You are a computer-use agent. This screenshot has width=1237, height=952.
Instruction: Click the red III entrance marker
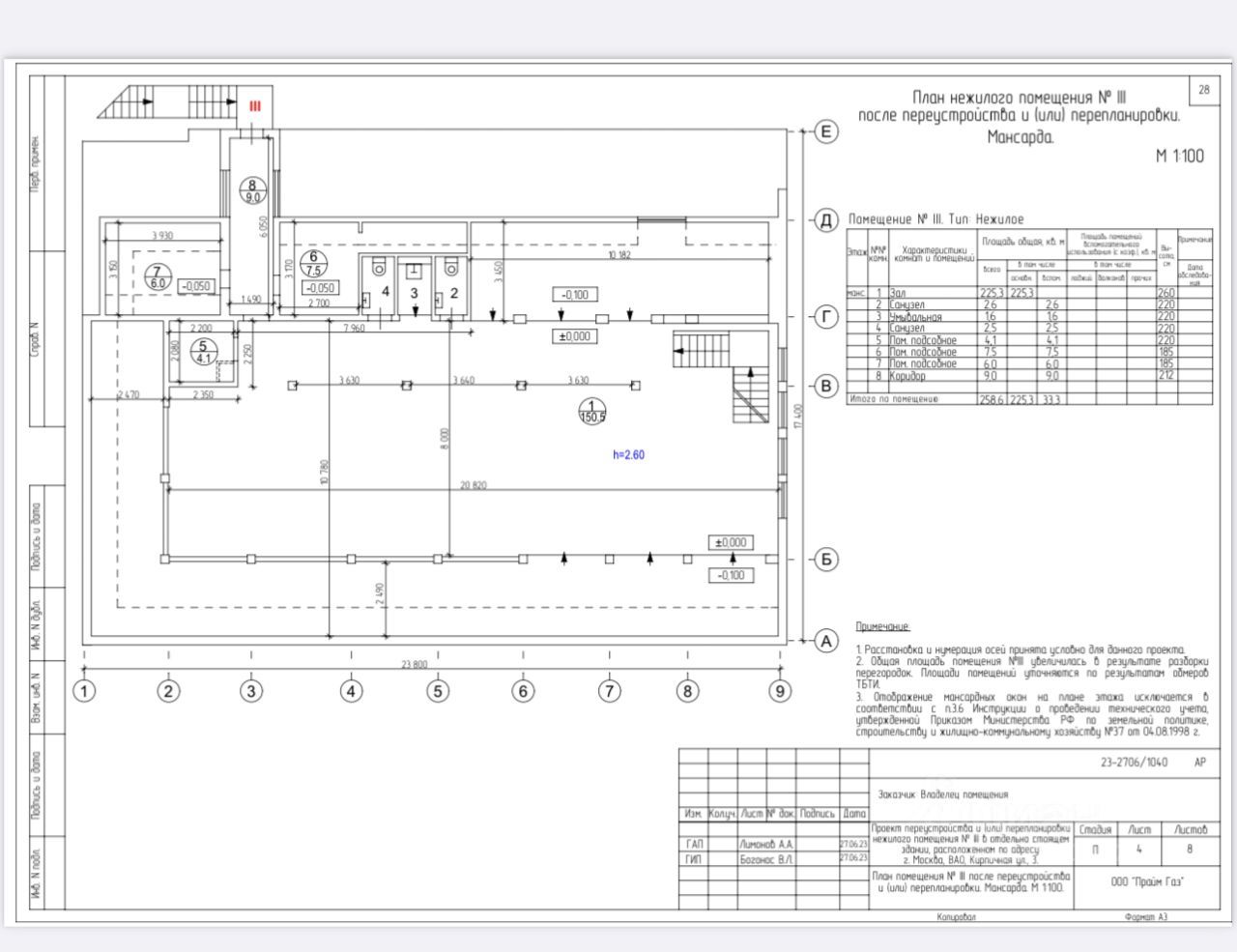(x=255, y=105)
